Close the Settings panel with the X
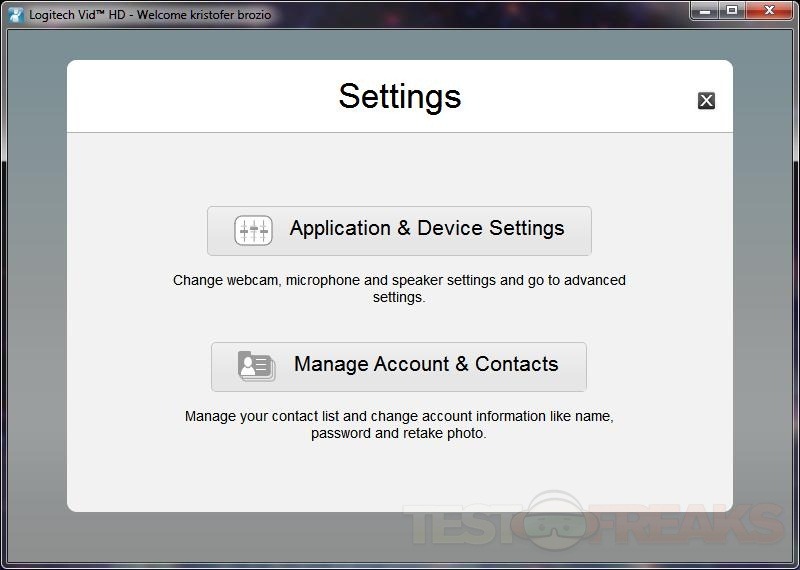This screenshot has width=800, height=570. (x=706, y=100)
